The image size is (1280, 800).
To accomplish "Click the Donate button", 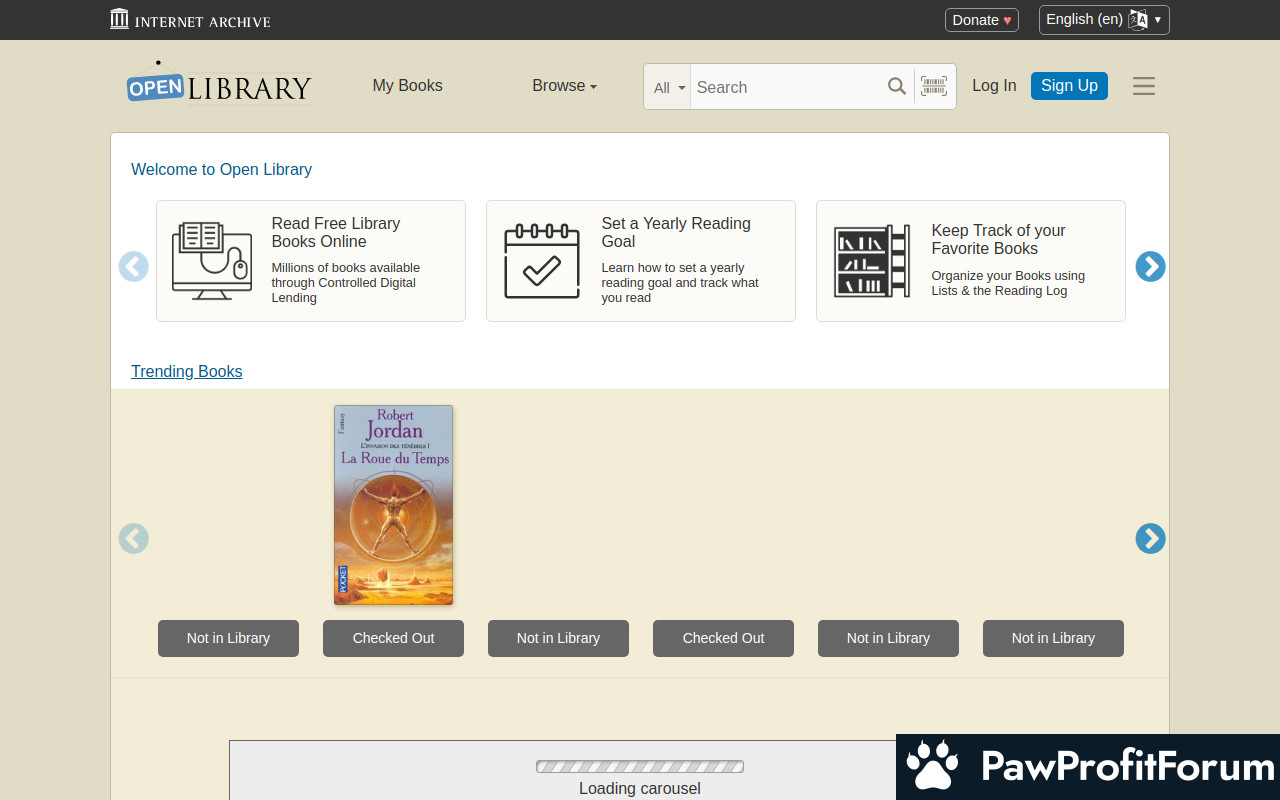I will pyautogui.click(x=981, y=20).
